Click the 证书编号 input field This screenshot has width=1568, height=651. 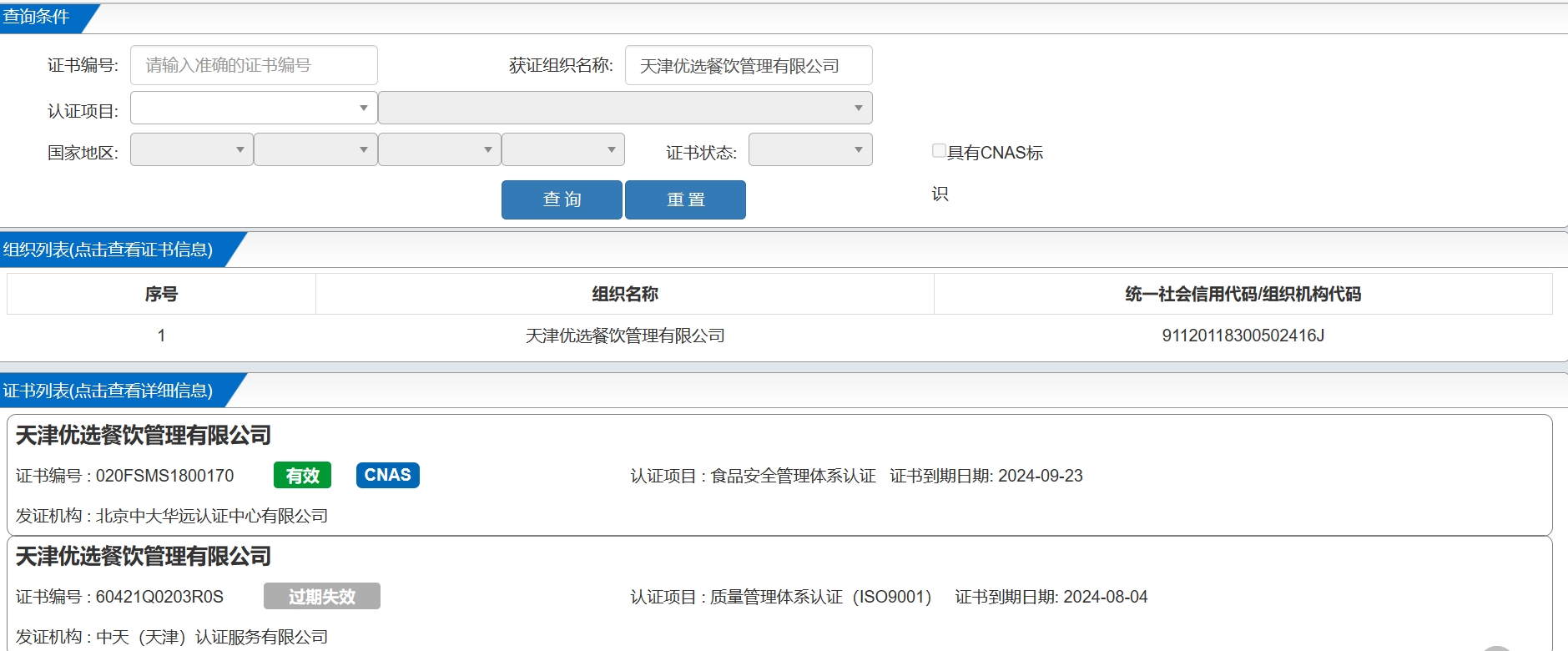click(254, 65)
